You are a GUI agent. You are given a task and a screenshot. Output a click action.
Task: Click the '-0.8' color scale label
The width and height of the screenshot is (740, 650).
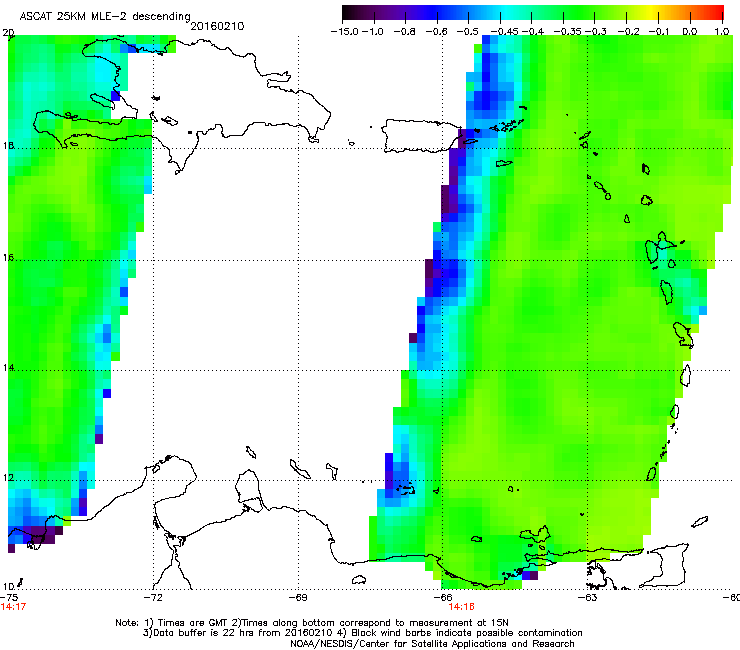coord(404,32)
